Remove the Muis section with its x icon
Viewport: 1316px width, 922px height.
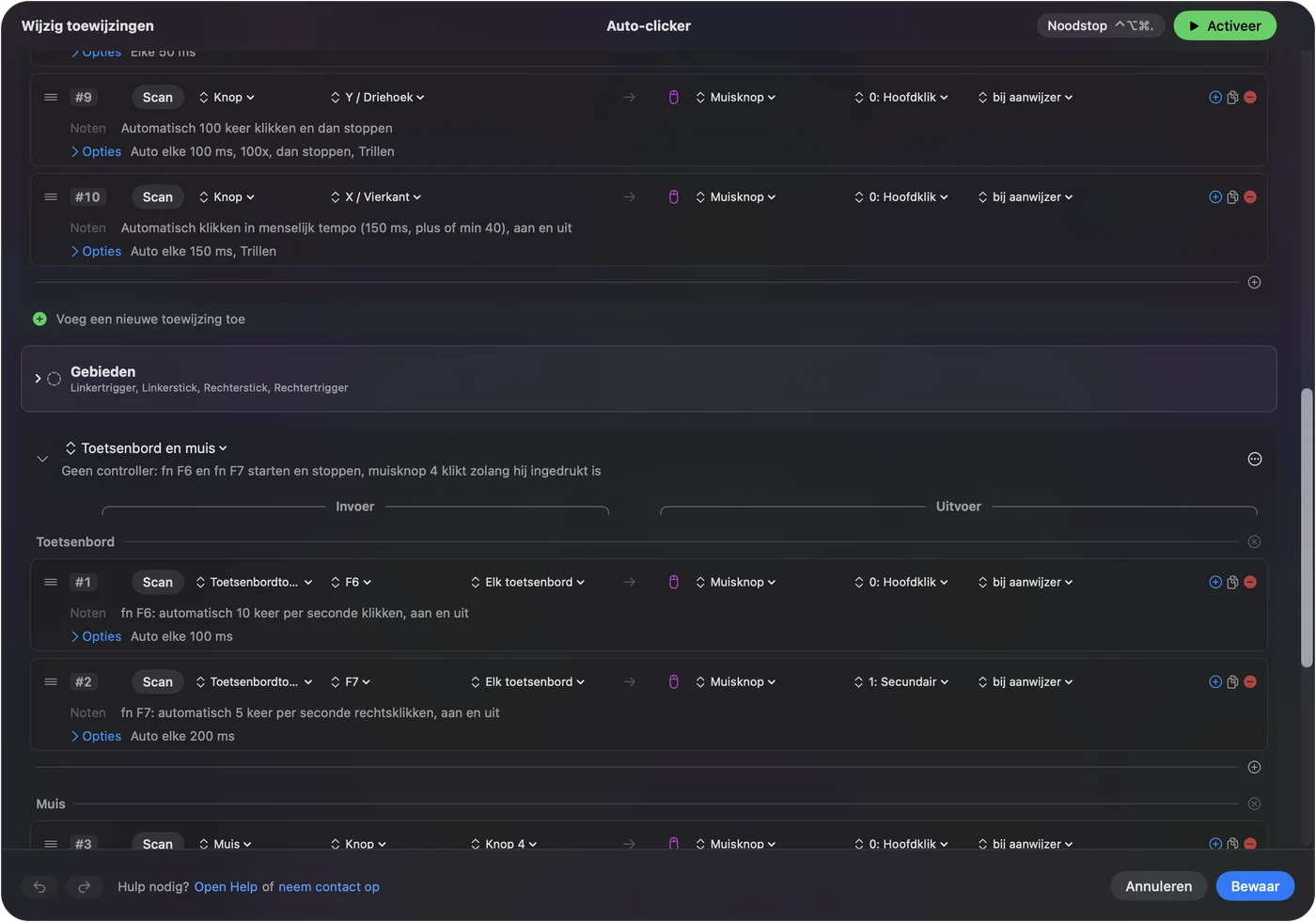coord(1254,805)
